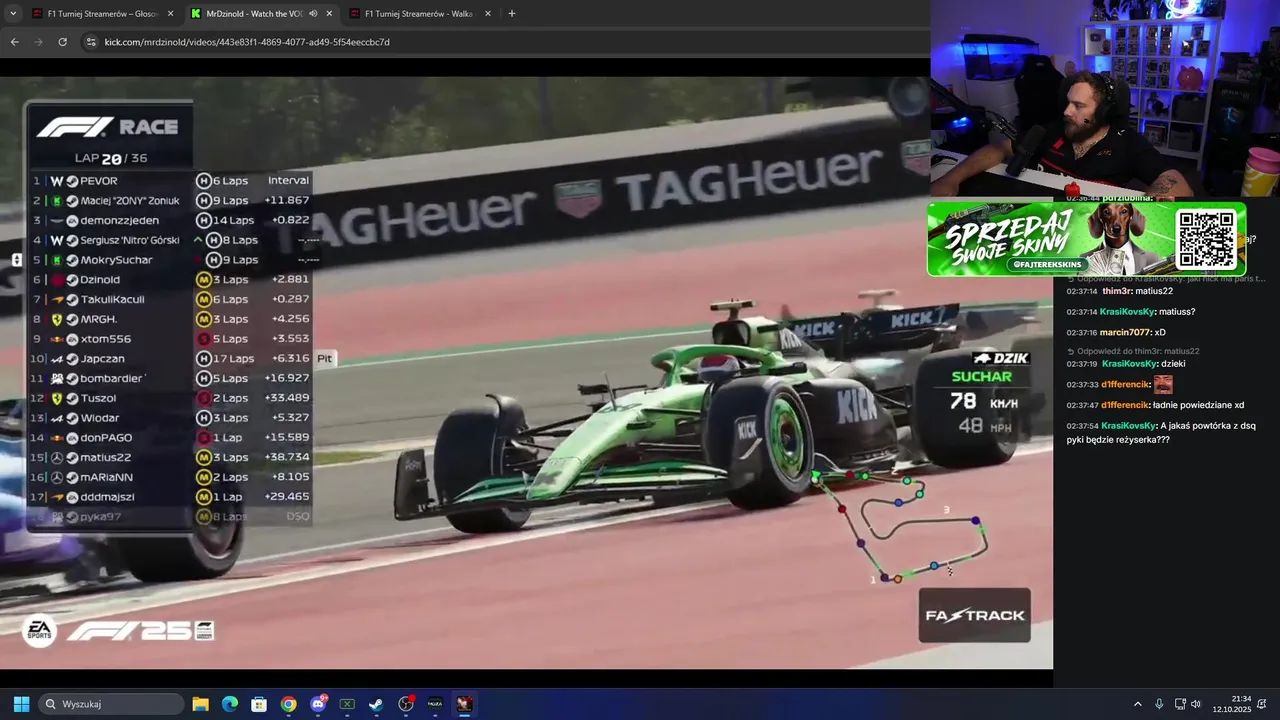Click KrasiKovsKy's name on the 'dzieki' message
The width and height of the screenshot is (1280, 720).
tap(1129, 364)
